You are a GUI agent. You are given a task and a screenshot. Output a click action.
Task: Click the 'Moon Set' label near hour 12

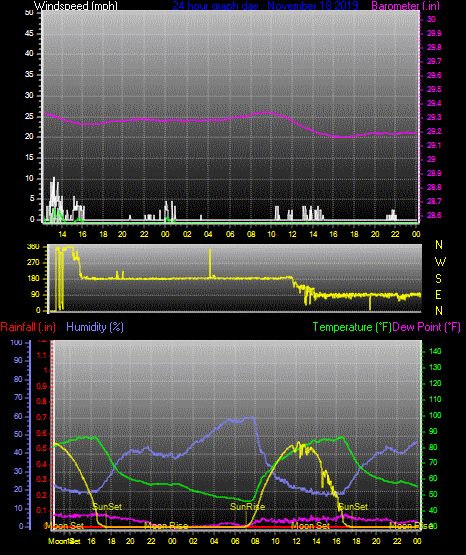tap(310, 526)
